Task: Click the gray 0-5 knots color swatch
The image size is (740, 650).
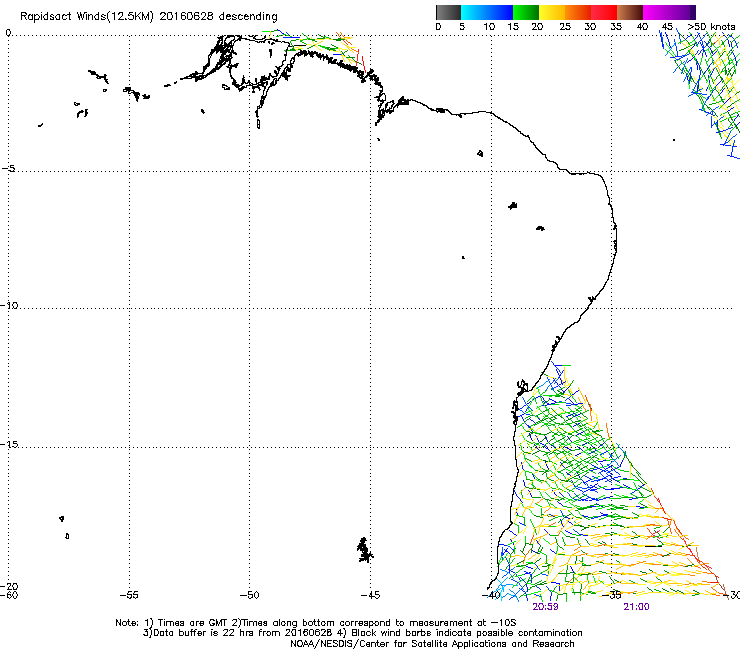Action: 448,12
